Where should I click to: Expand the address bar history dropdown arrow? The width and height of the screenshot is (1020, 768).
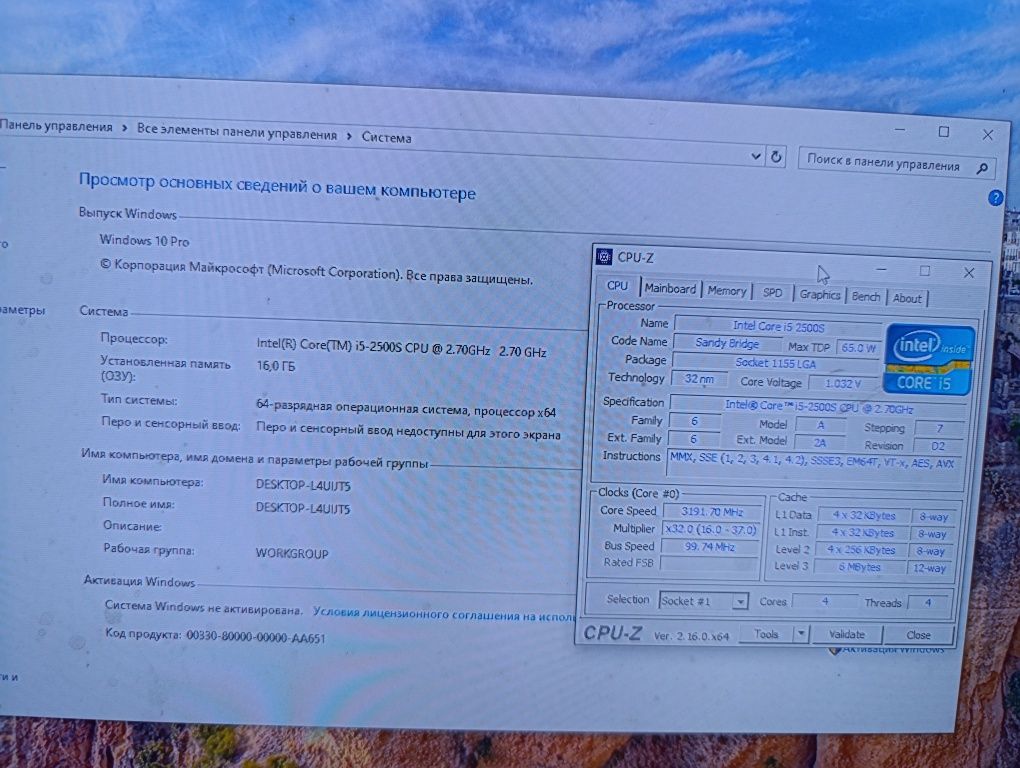point(755,156)
